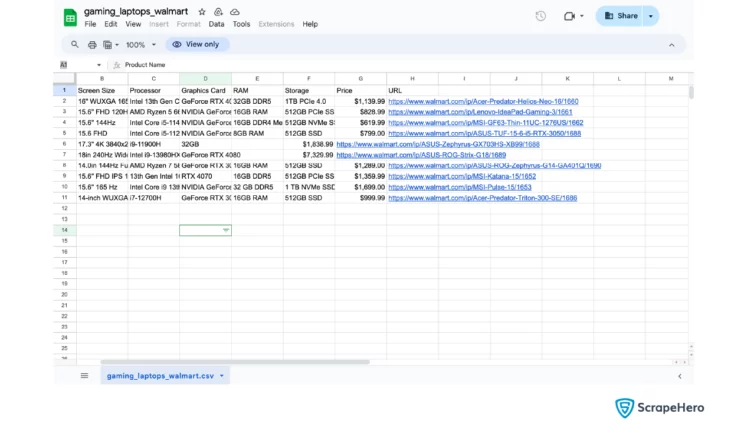Open the Google Sheets home icon
The height and width of the screenshot is (437, 744).
coord(70,18)
